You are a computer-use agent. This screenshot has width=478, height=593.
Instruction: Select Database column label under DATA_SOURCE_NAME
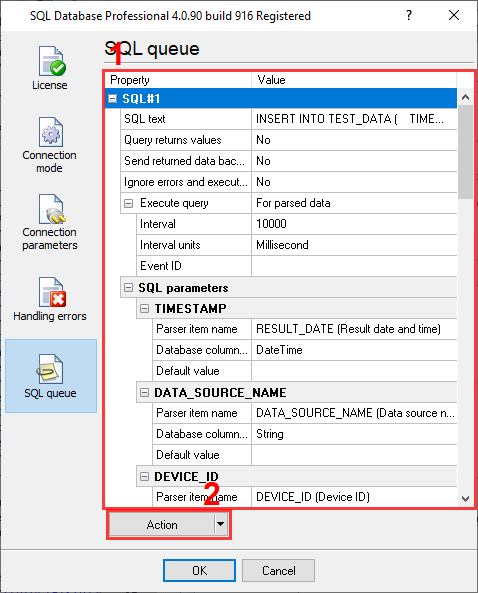pos(202,434)
